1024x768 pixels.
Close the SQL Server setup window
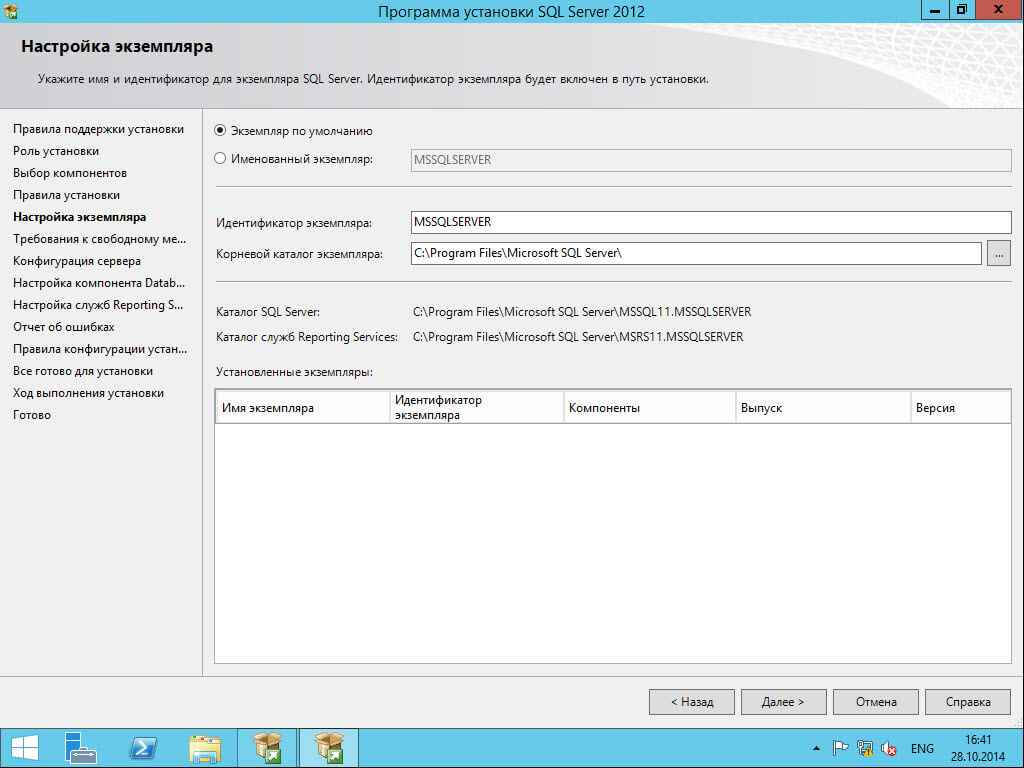[999, 10]
